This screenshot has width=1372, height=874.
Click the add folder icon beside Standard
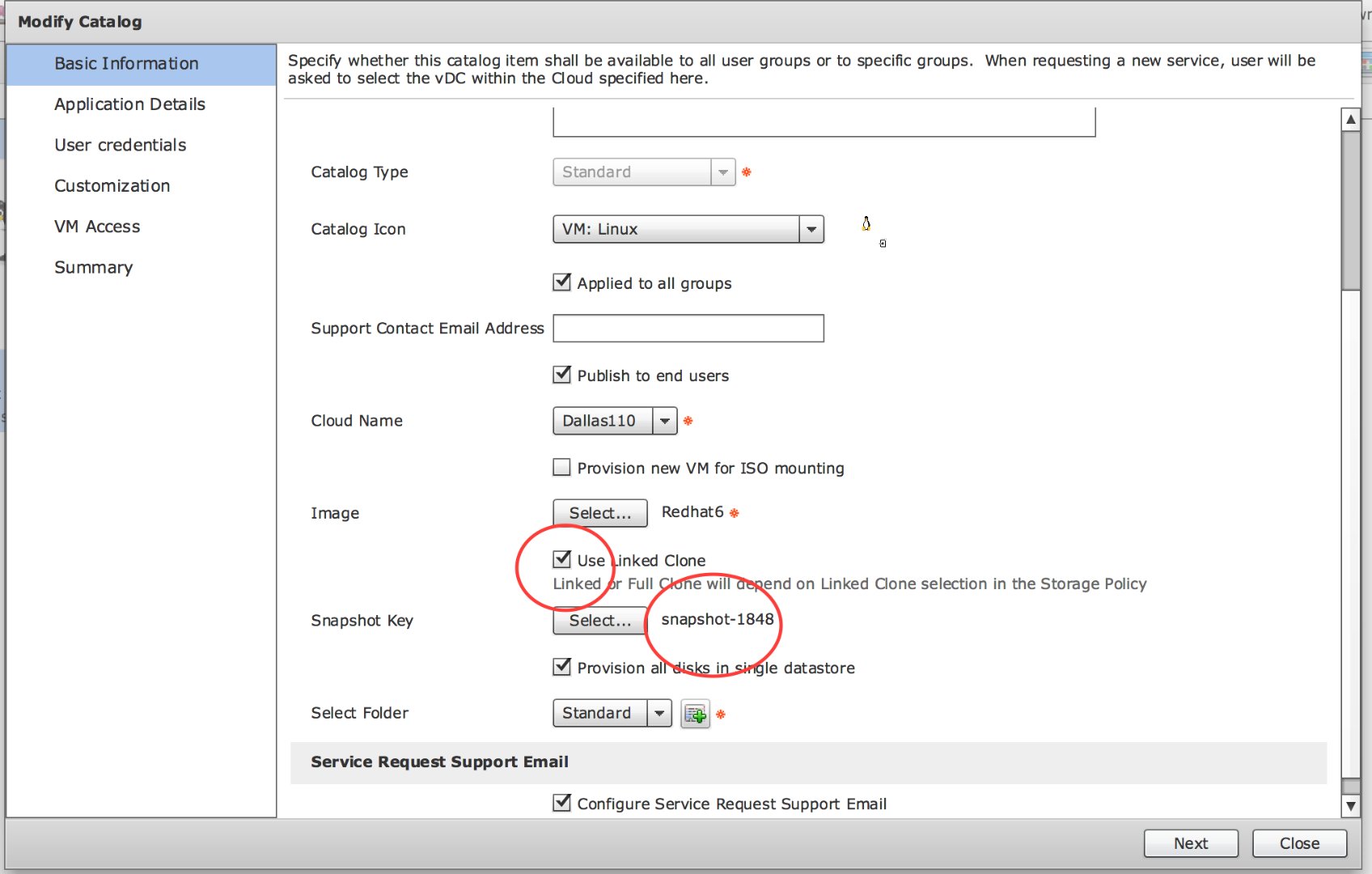695,714
